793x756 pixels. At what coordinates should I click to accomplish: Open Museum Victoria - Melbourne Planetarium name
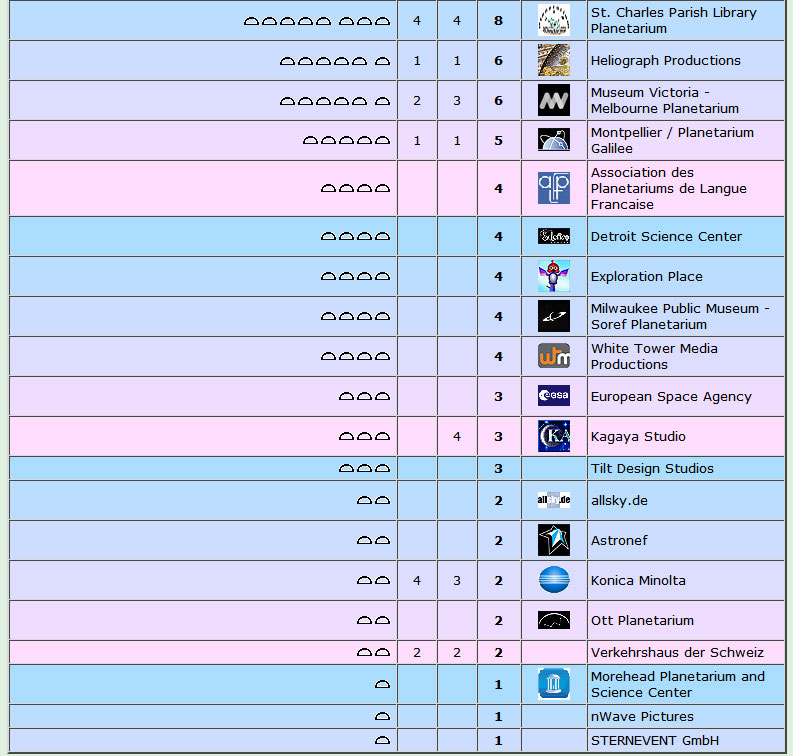pos(665,100)
